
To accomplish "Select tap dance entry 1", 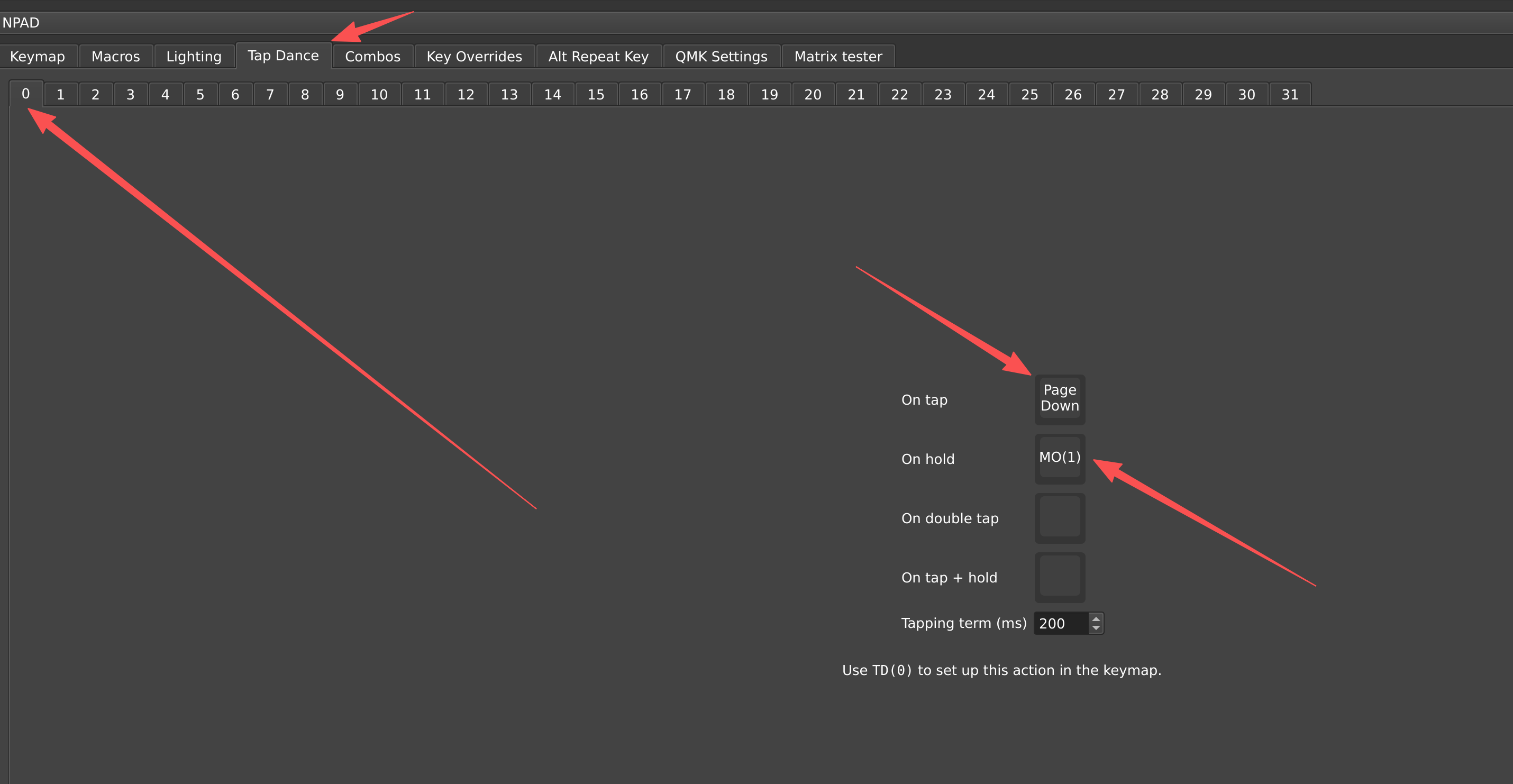I will tap(60, 95).
